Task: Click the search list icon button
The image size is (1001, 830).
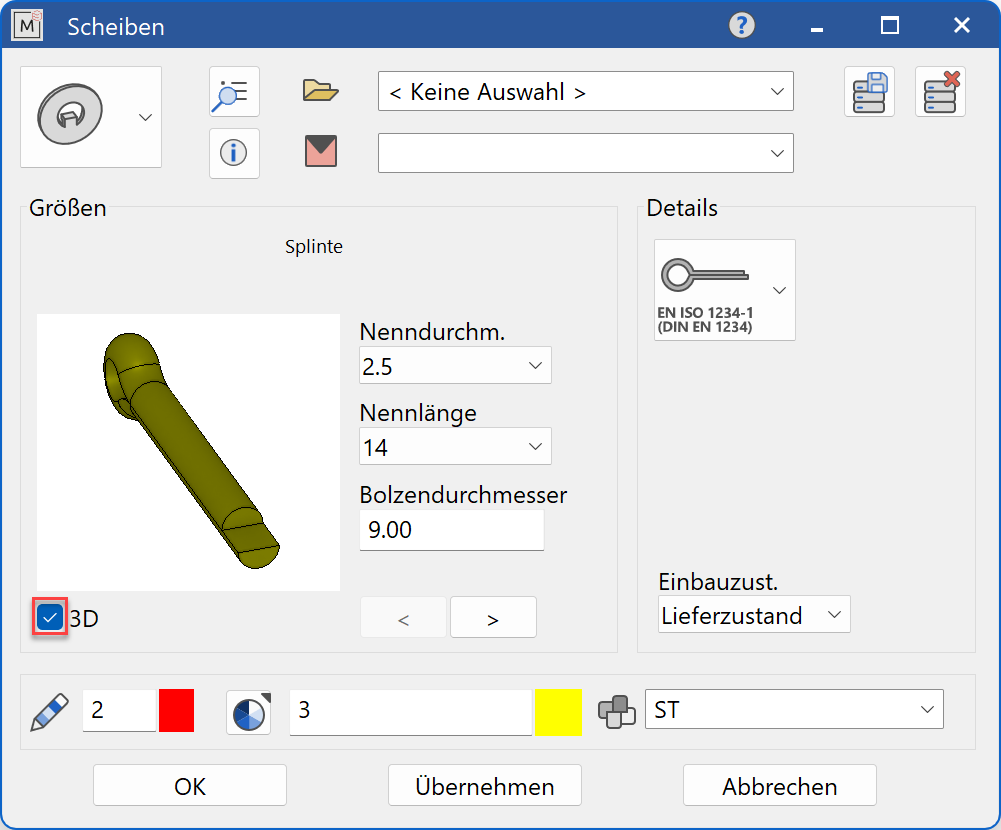Action: [x=234, y=91]
